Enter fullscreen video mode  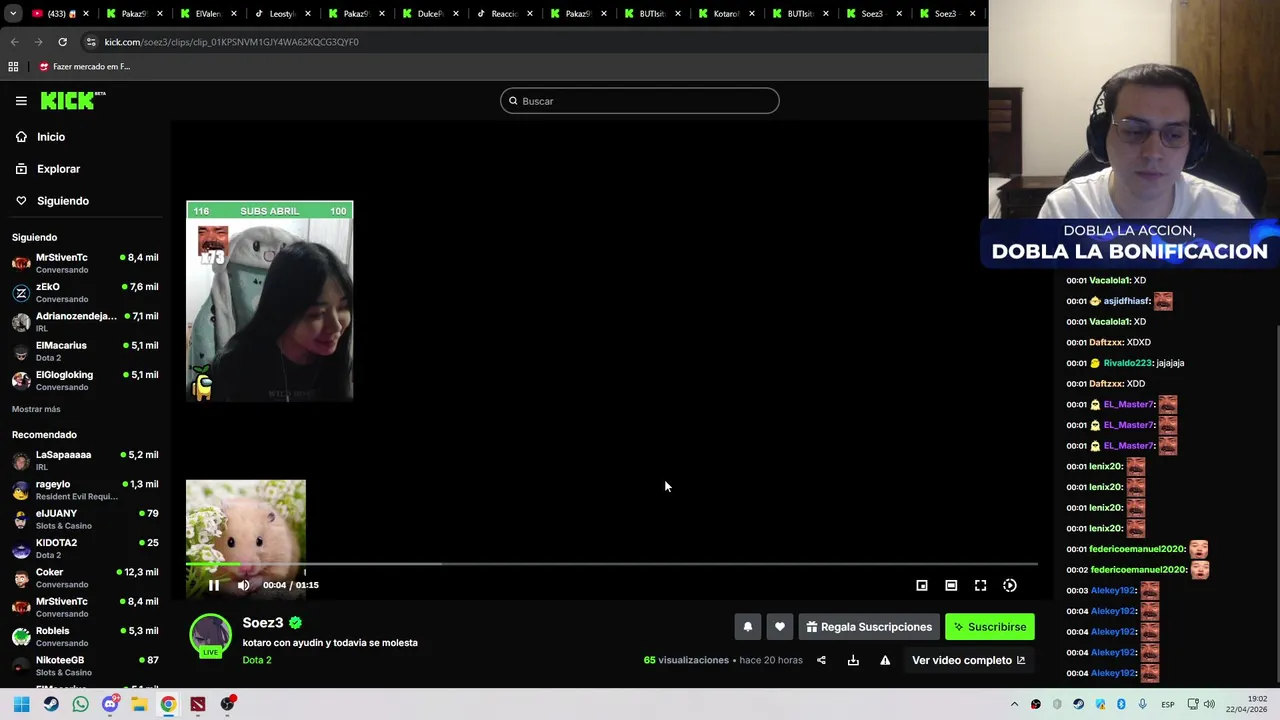(980, 585)
